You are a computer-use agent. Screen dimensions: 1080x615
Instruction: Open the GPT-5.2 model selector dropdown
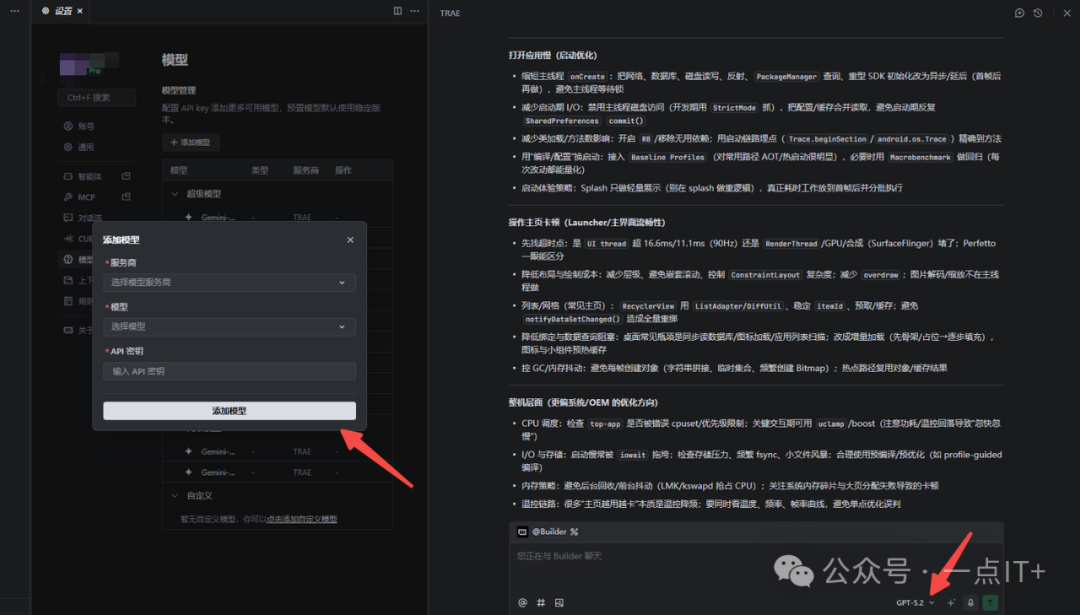coord(915,603)
